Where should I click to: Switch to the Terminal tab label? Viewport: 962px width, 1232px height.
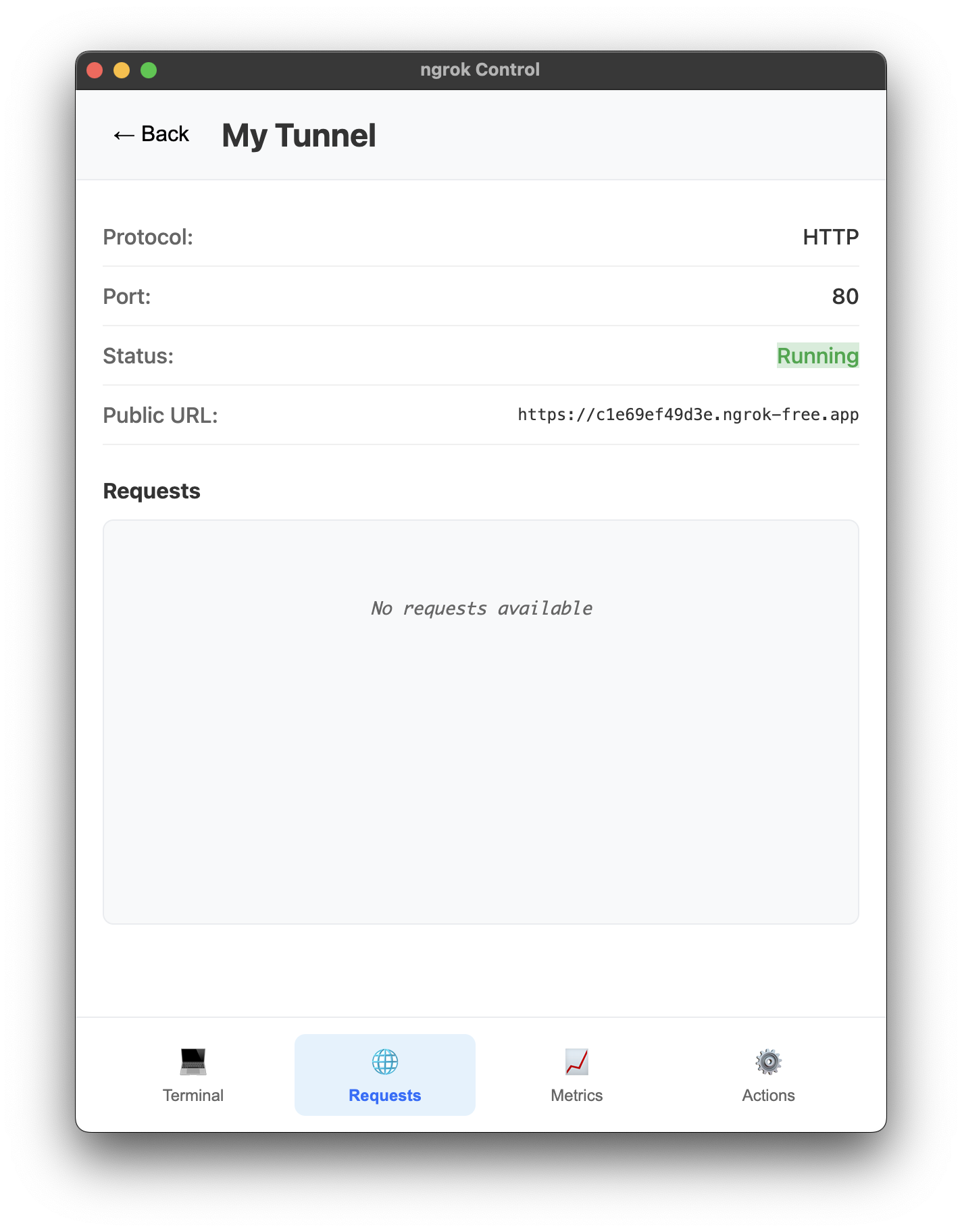coord(193,1095)
